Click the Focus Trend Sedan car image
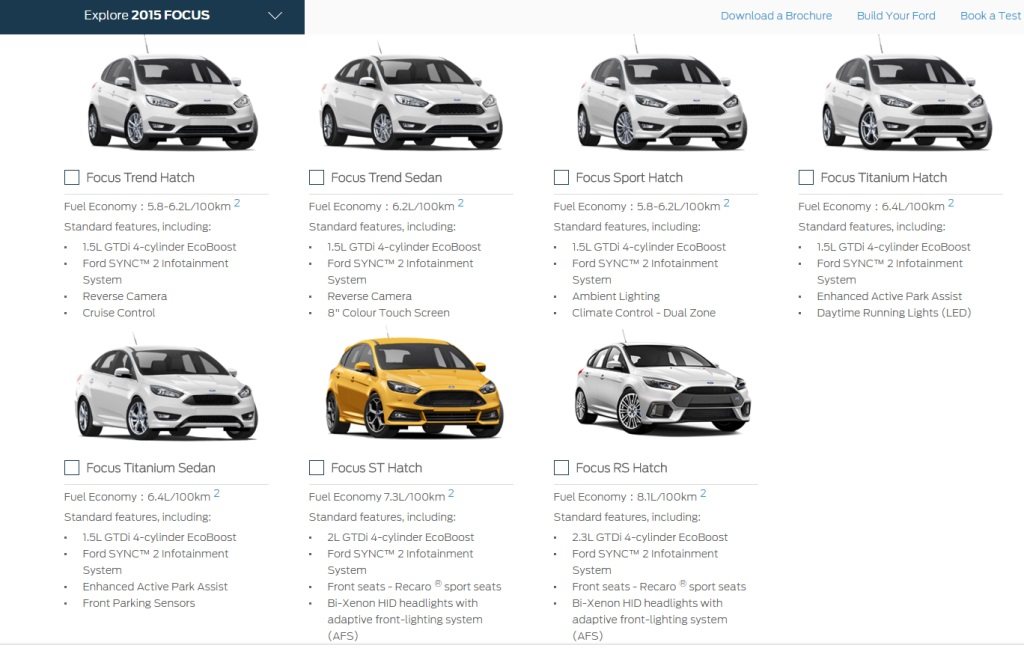1024x651 pixels. pos(411,97)
